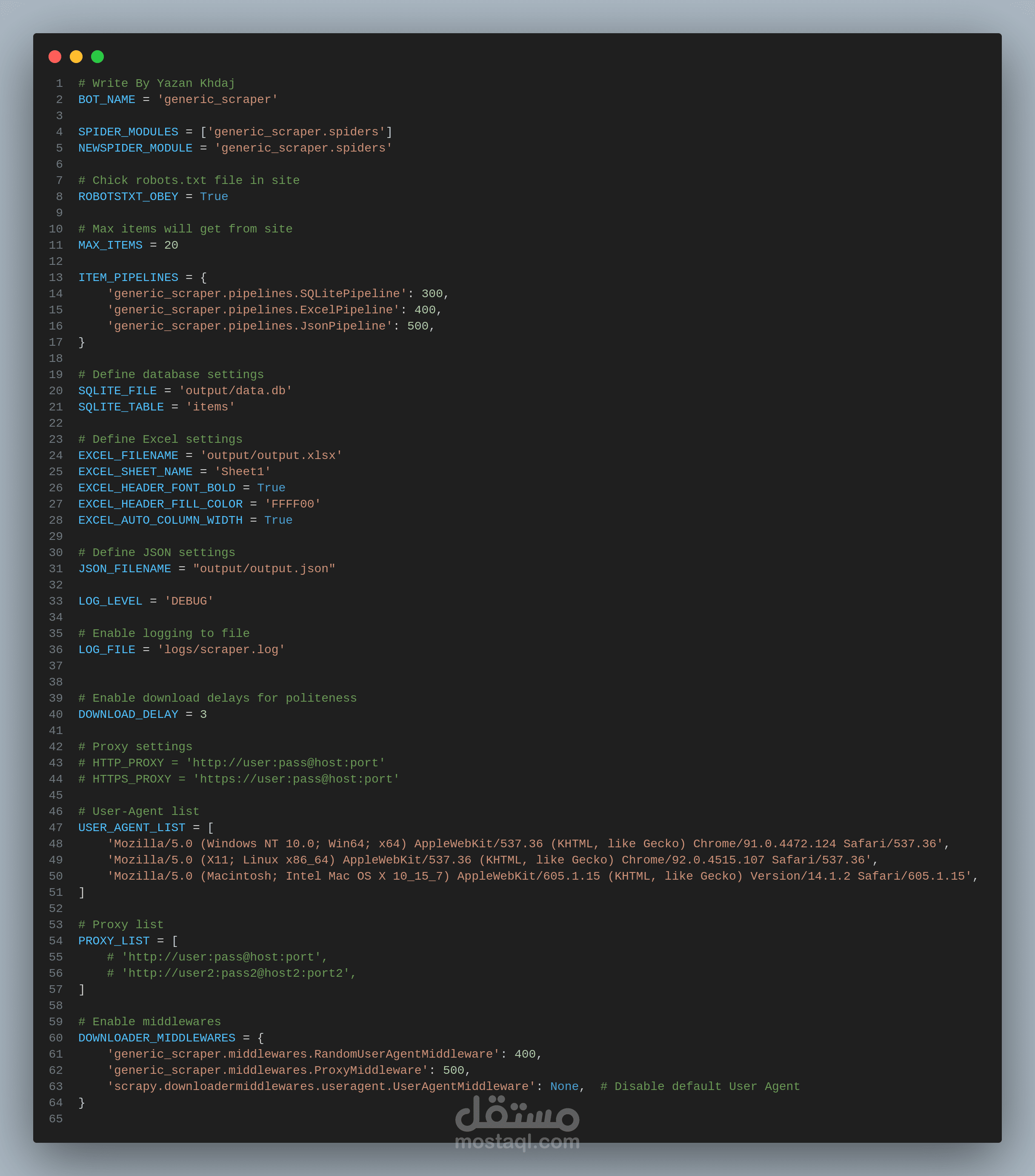1035x1176 pixels.
Task: Click the green maximize window dot
Action: tap(97, 56)
